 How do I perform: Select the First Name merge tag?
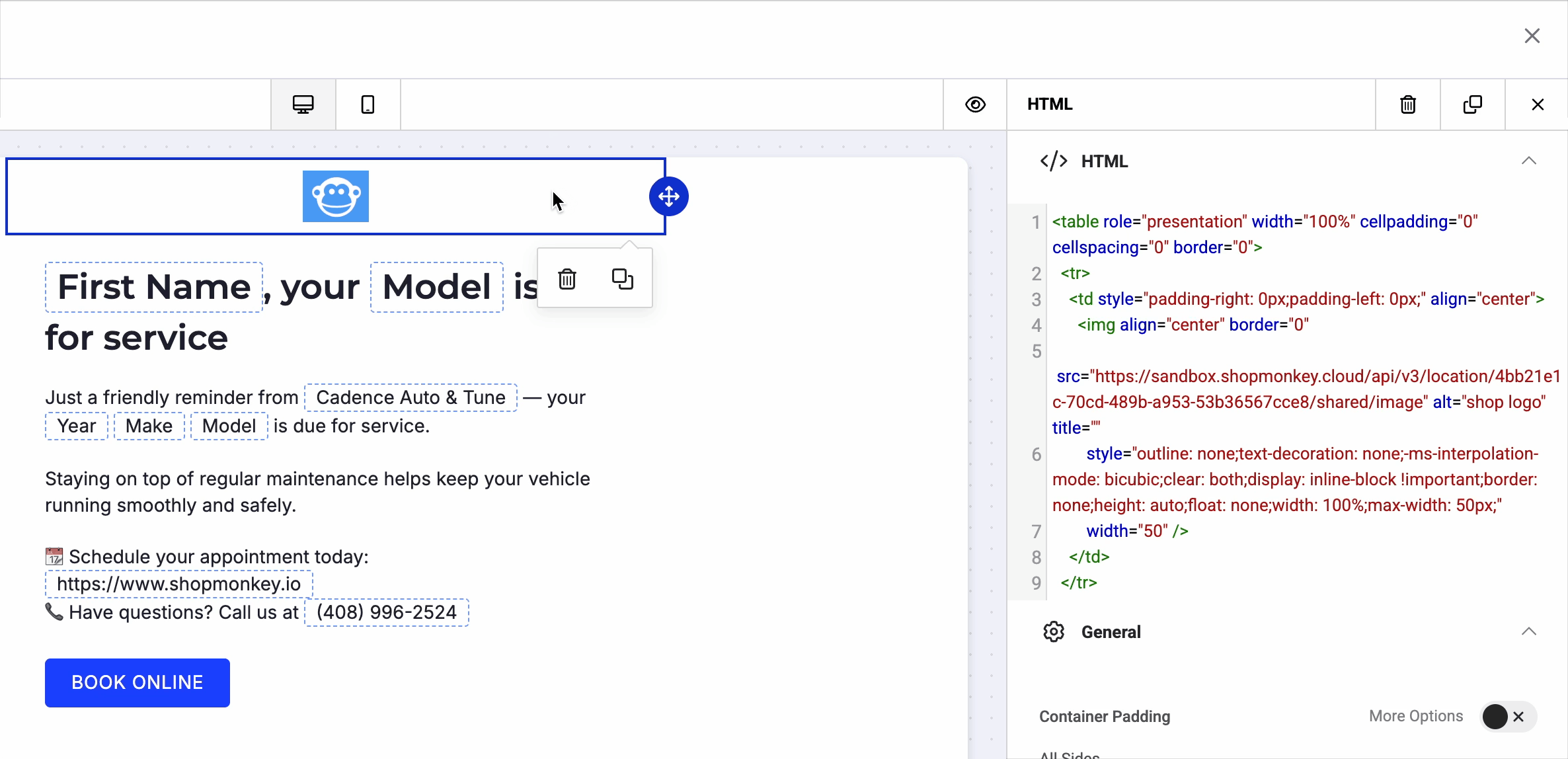tap(154, 287)
